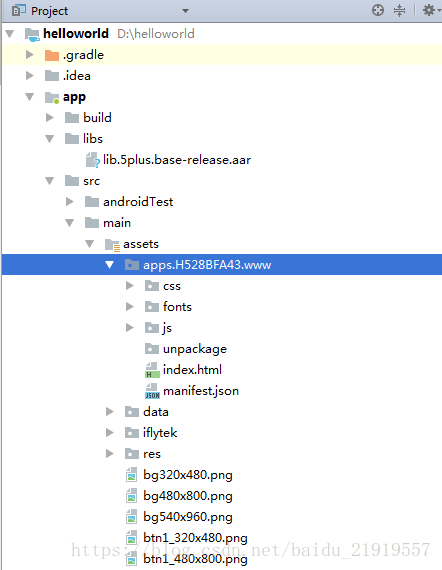Click the fonts folder icon
The height and width of the screenshot is (570, 442).
click(152, 307)
